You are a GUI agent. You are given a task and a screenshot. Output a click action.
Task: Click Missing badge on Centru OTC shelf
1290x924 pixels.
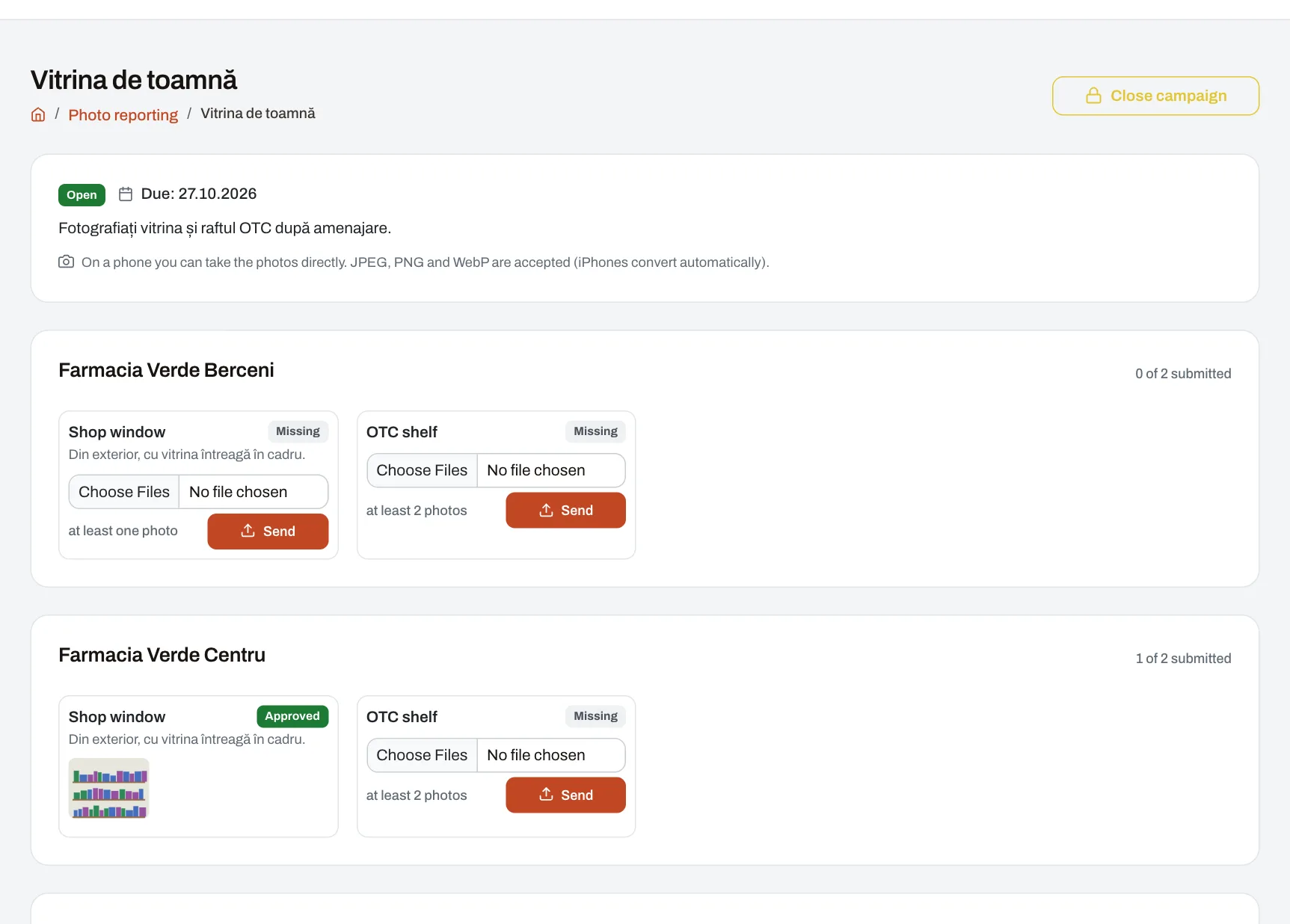(595, 716)
